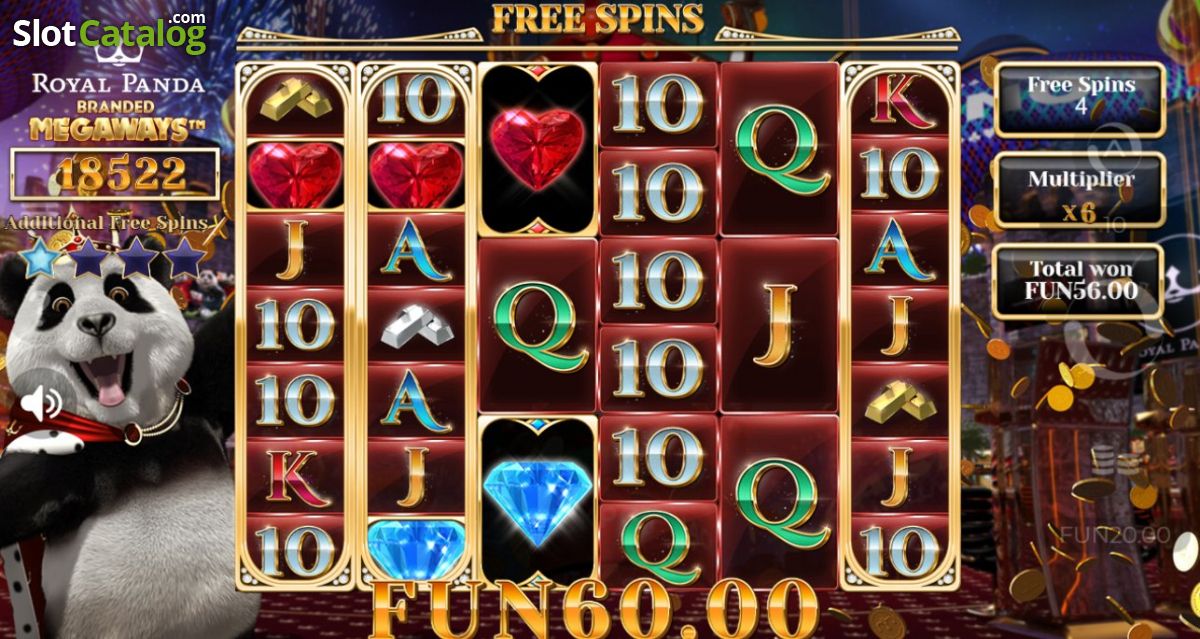
Task: Click the Royal Panda Branded Megaways logo
Action: (x=118, y=105)
